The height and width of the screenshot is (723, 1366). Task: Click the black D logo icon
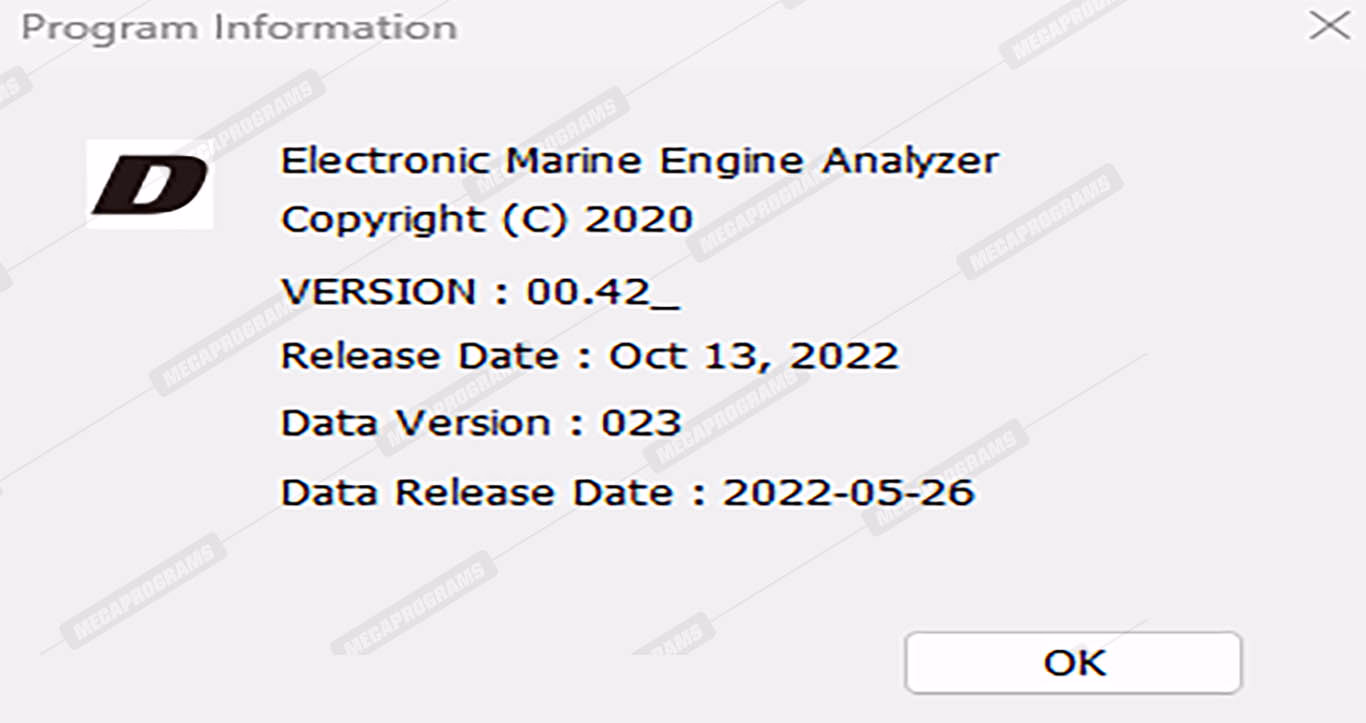[x=150, y=185]
